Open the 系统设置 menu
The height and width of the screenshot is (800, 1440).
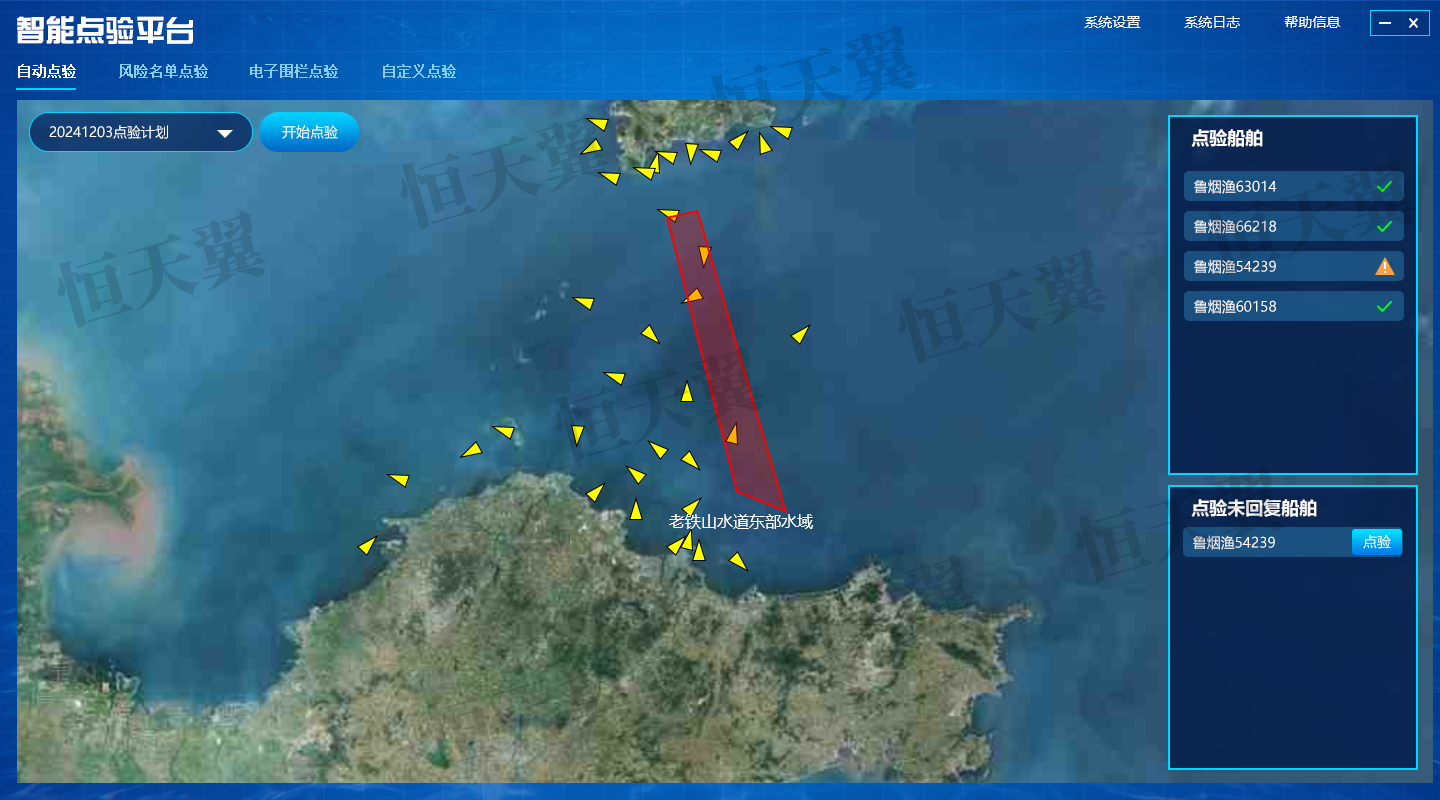[1112, 22]
